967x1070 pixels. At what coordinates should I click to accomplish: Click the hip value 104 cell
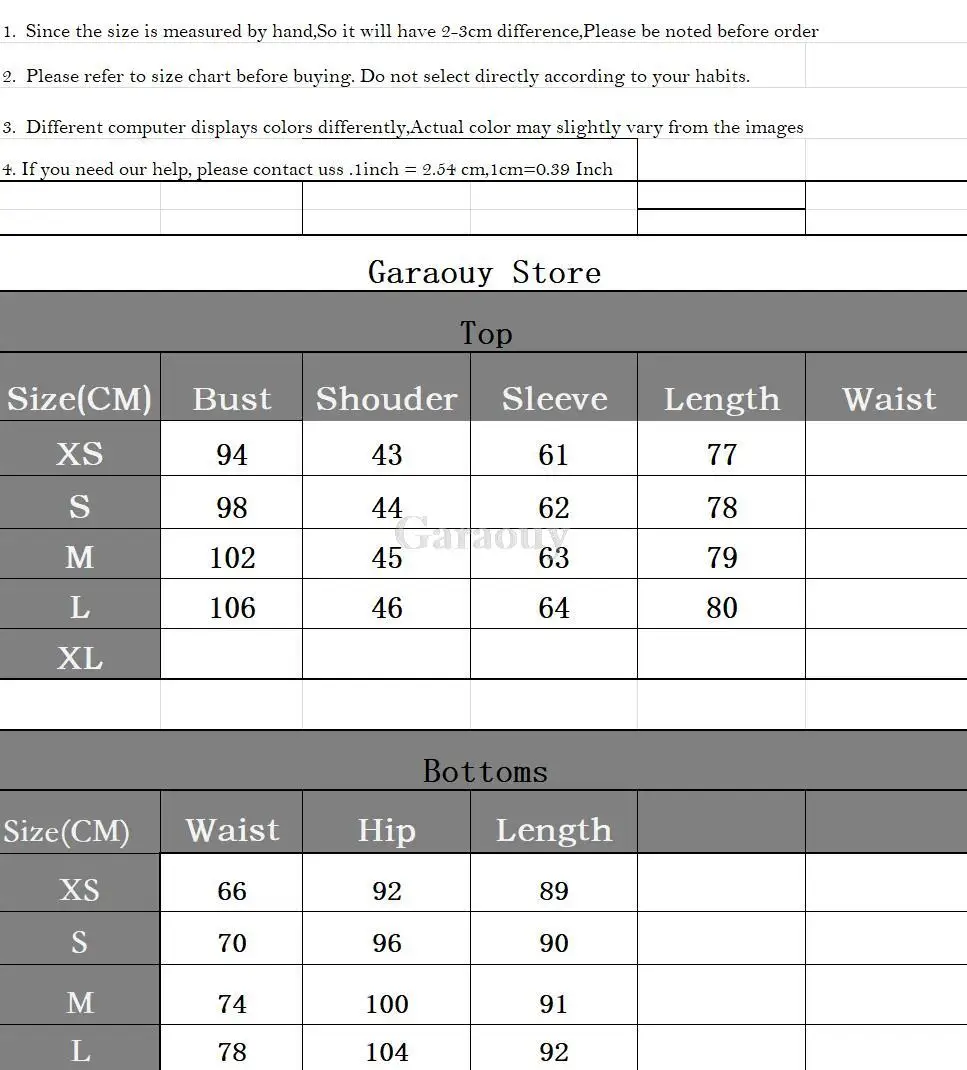point(386,1051)
